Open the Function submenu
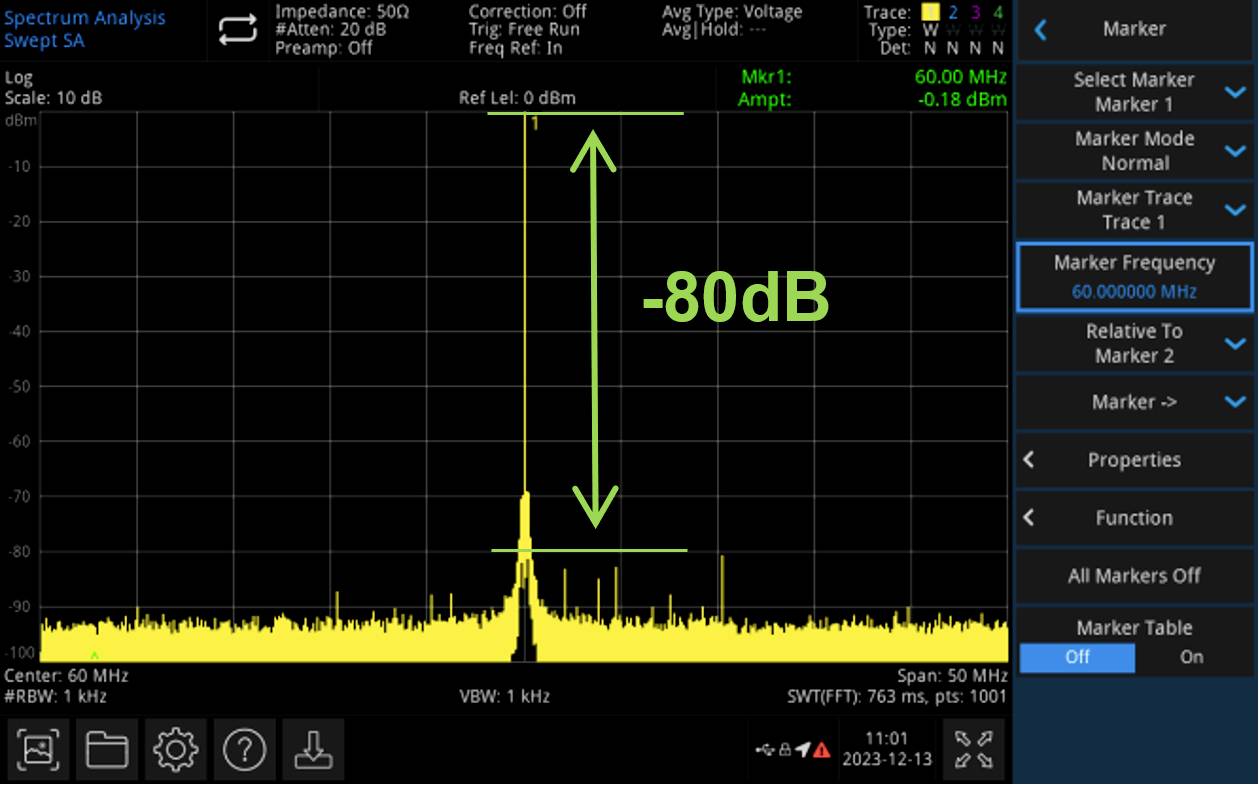The width and height of the screenshot is (1259, 787). [1135, 518]
